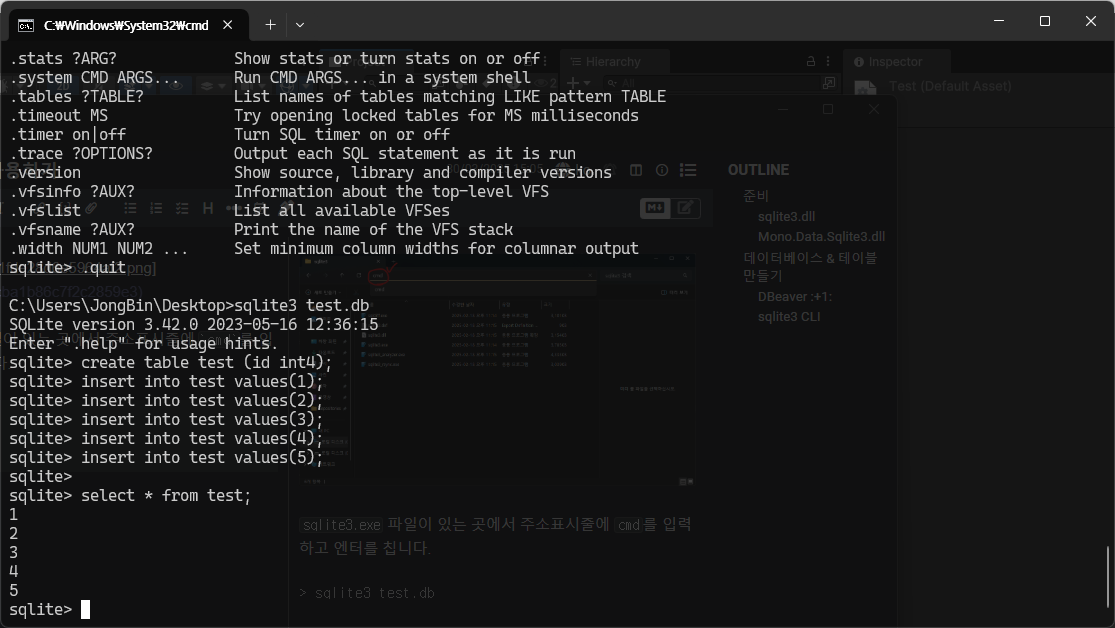Insert a bulleted list in the editor toolbar

130,208
